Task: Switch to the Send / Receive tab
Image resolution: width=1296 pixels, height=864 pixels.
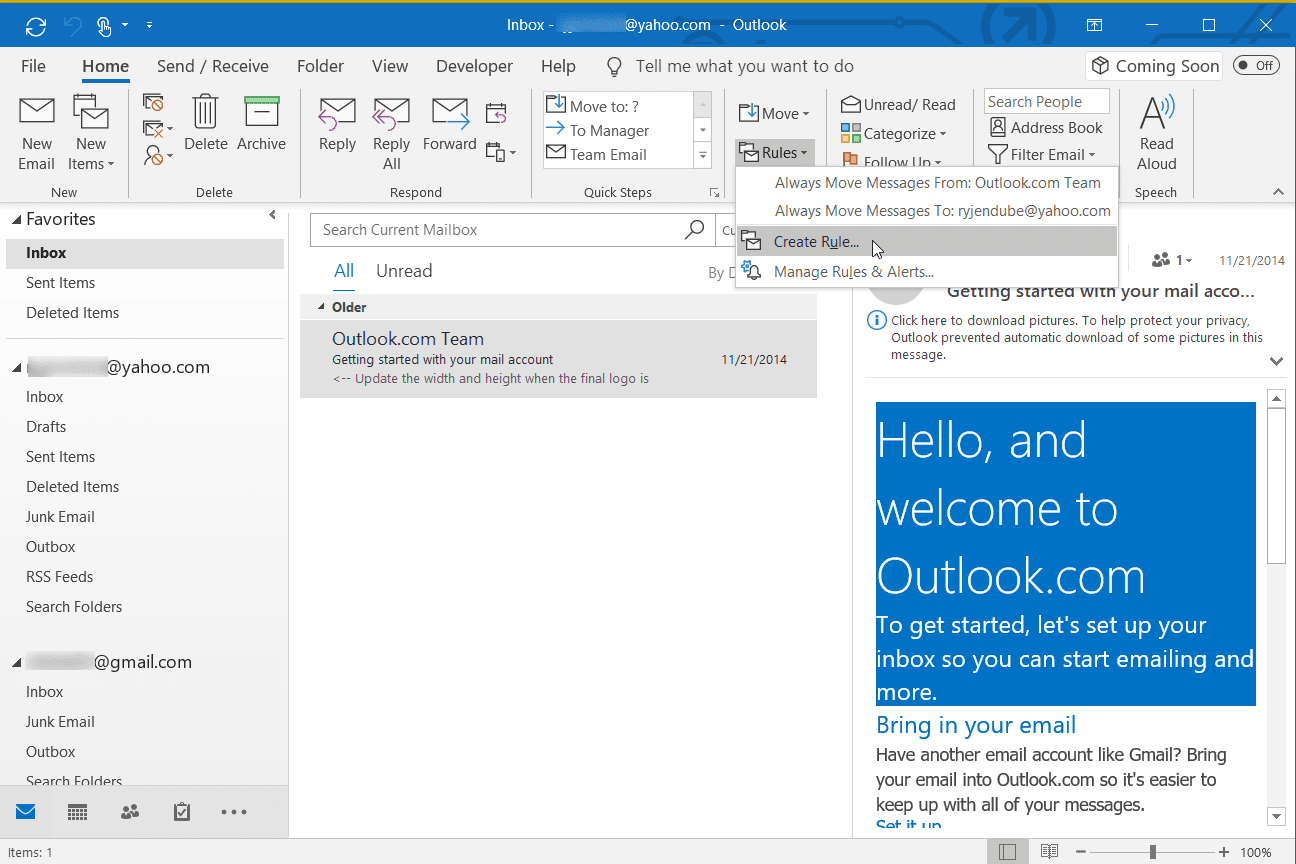Action: (212, 66)
